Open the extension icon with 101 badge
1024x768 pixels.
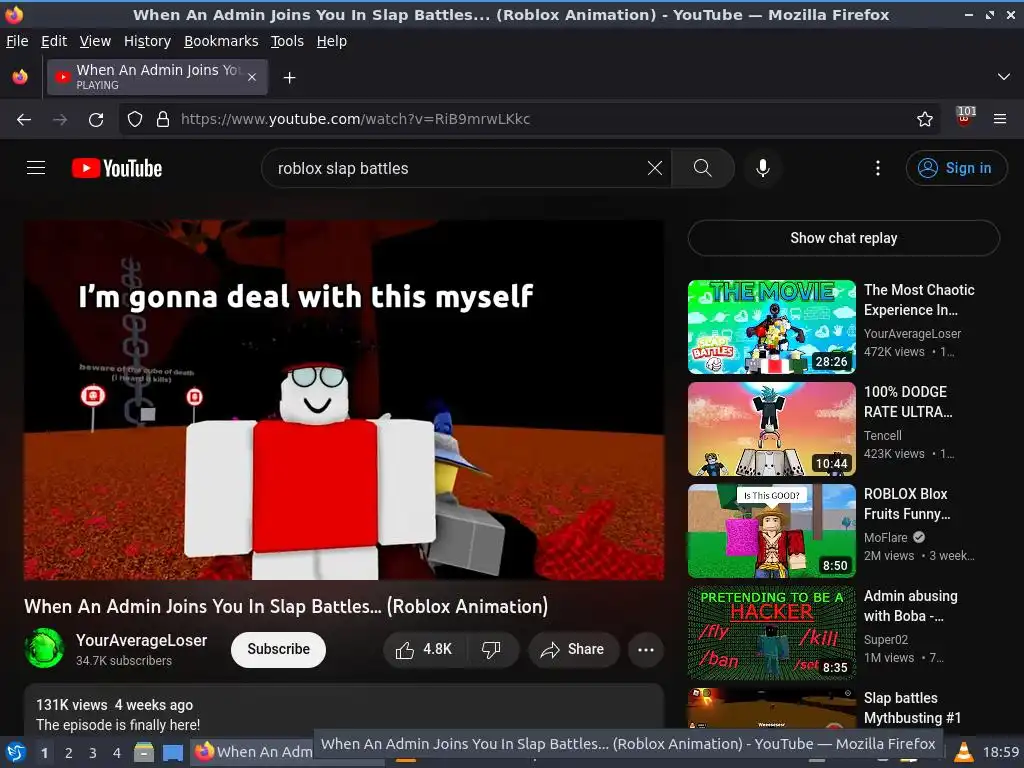pos(965,118)
